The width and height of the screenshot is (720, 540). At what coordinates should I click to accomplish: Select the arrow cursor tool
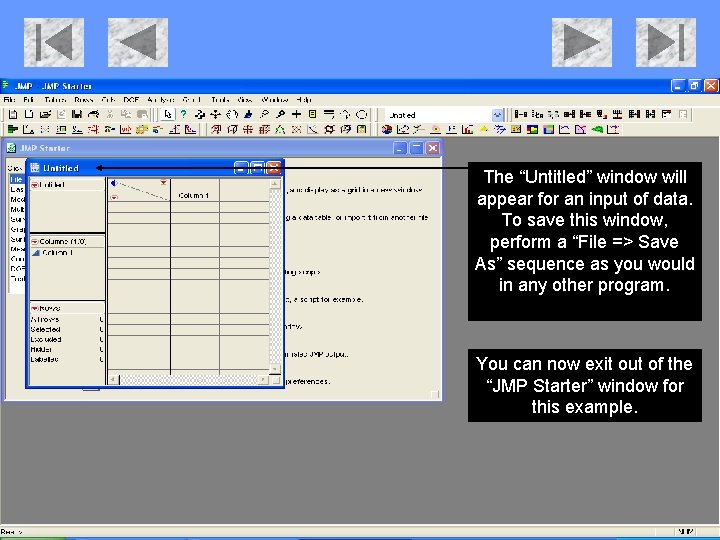point(168,115)
